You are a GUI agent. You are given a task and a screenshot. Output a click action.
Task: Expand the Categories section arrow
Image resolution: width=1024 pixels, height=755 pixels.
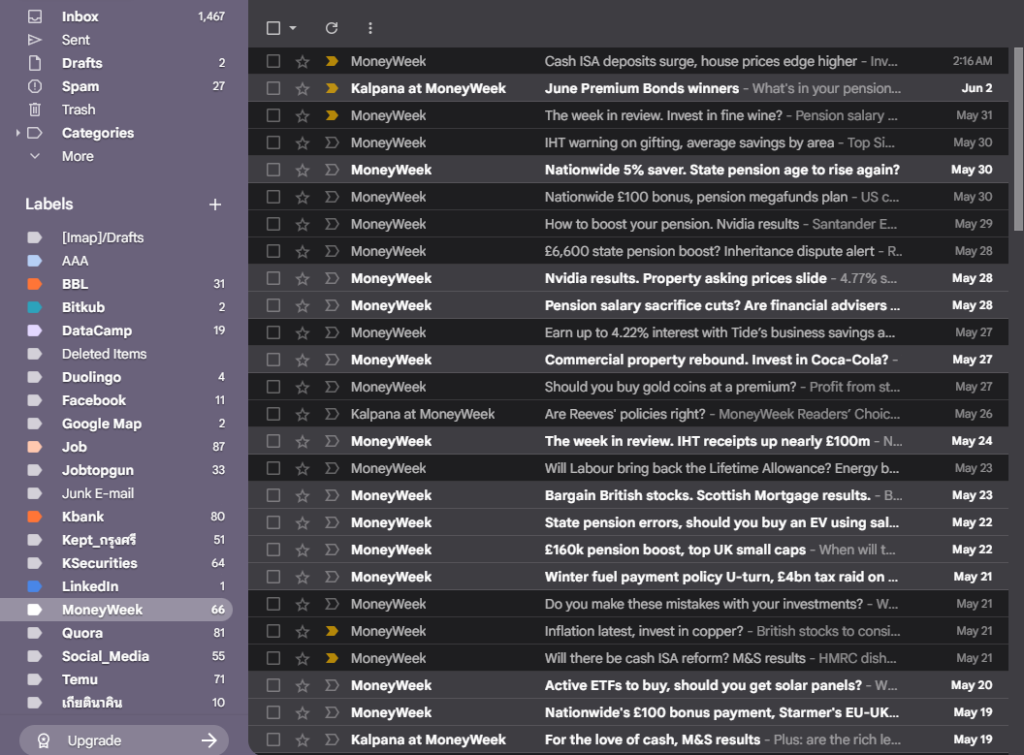pyautogui.click(x=18, y=133)
